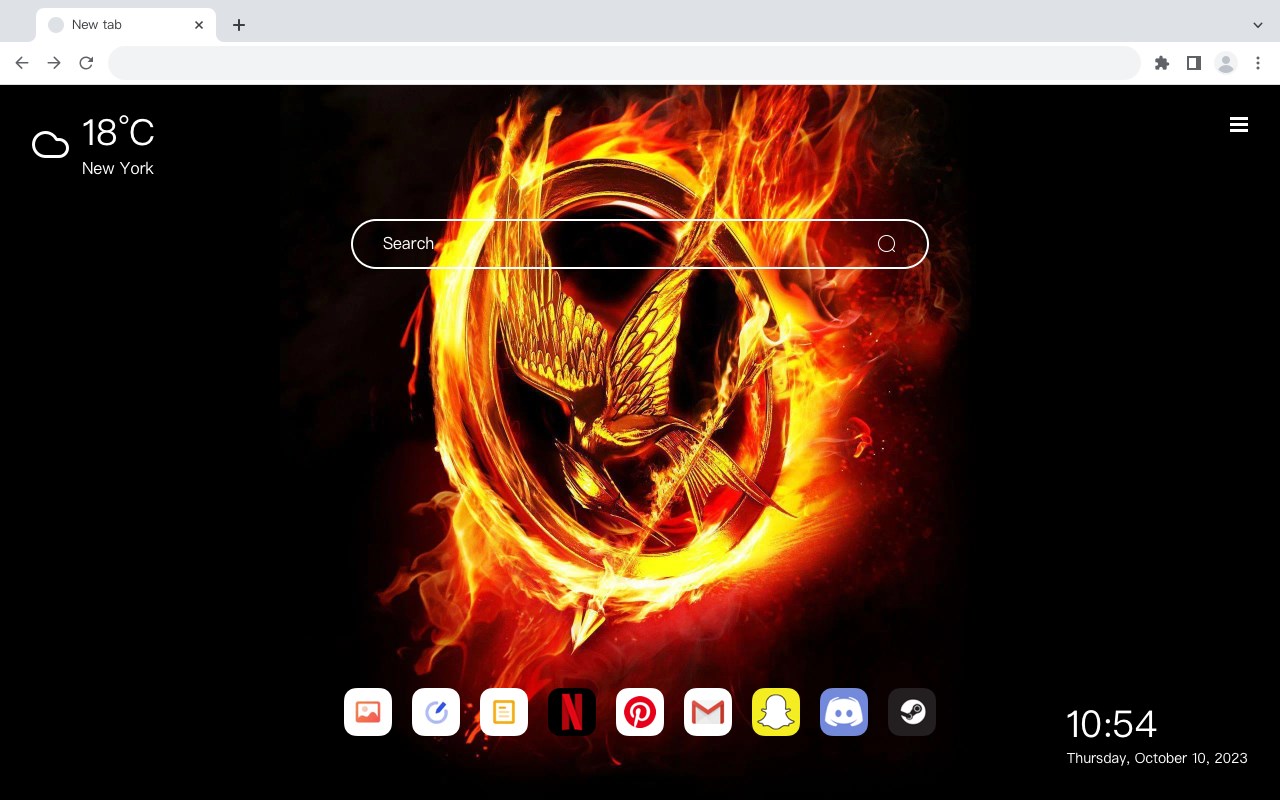This screenshot has width=1280, height=800.
Task: Click the search magnifier icon
Action: (886, 244)
